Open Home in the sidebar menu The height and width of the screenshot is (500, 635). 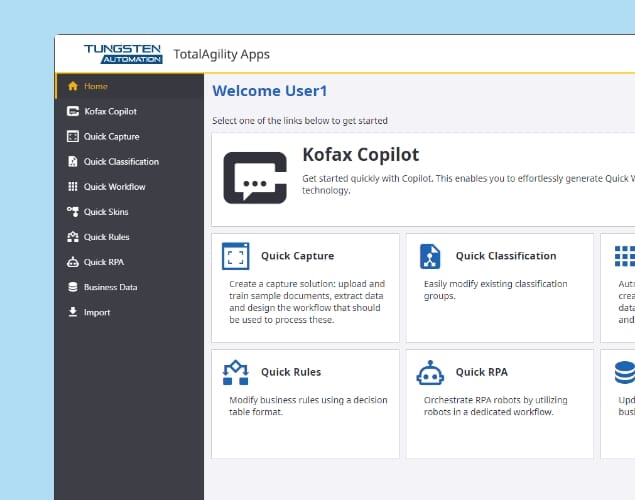click(129, 86)
